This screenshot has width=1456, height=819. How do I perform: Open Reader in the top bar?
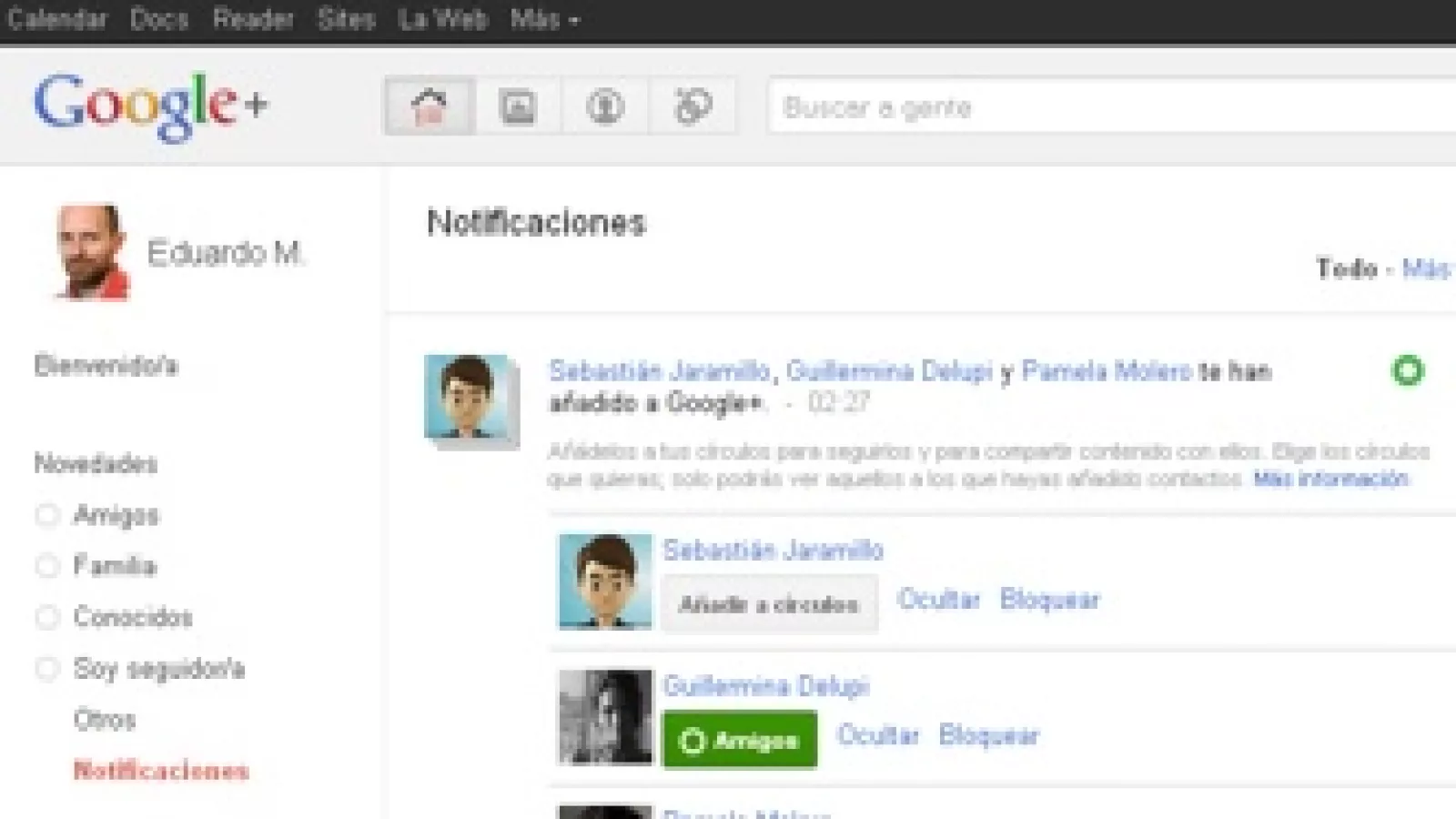pos(253,19)
